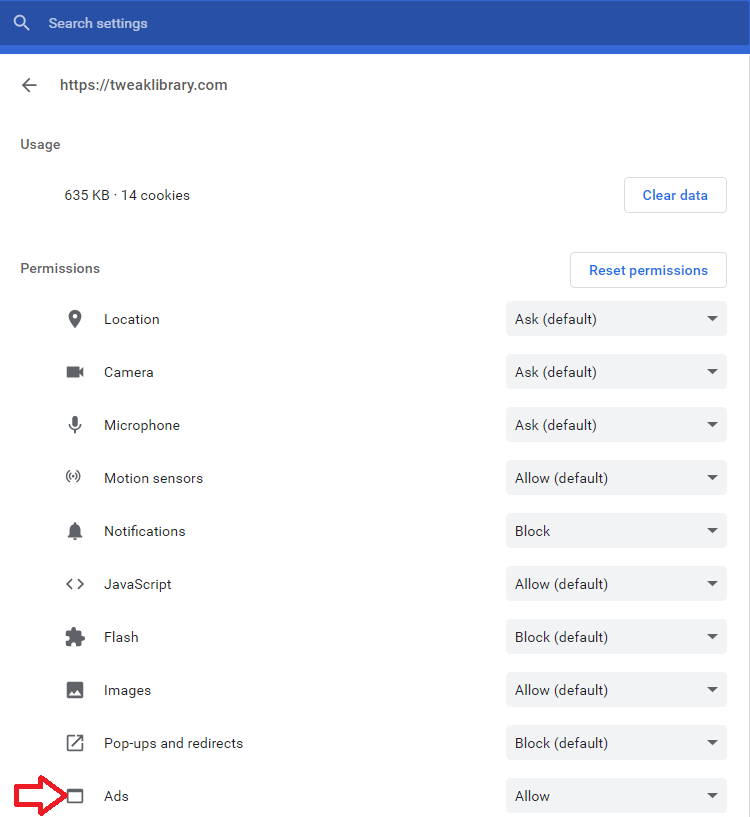Image resolution: width=750 pixels, height=817 pixels.
Task: Click the Images picture icon
Action: (x=75, y=689)
